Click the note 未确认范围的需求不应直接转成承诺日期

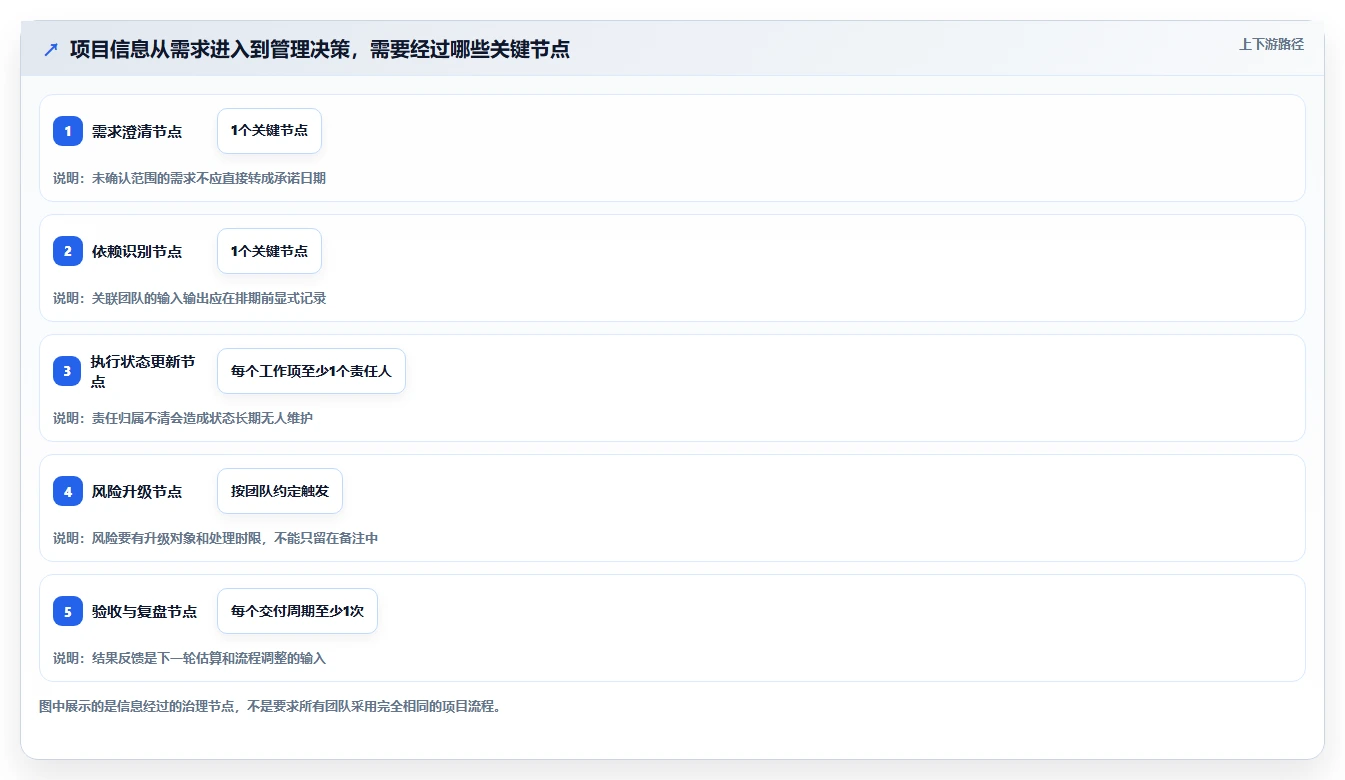tap(189, 178)
